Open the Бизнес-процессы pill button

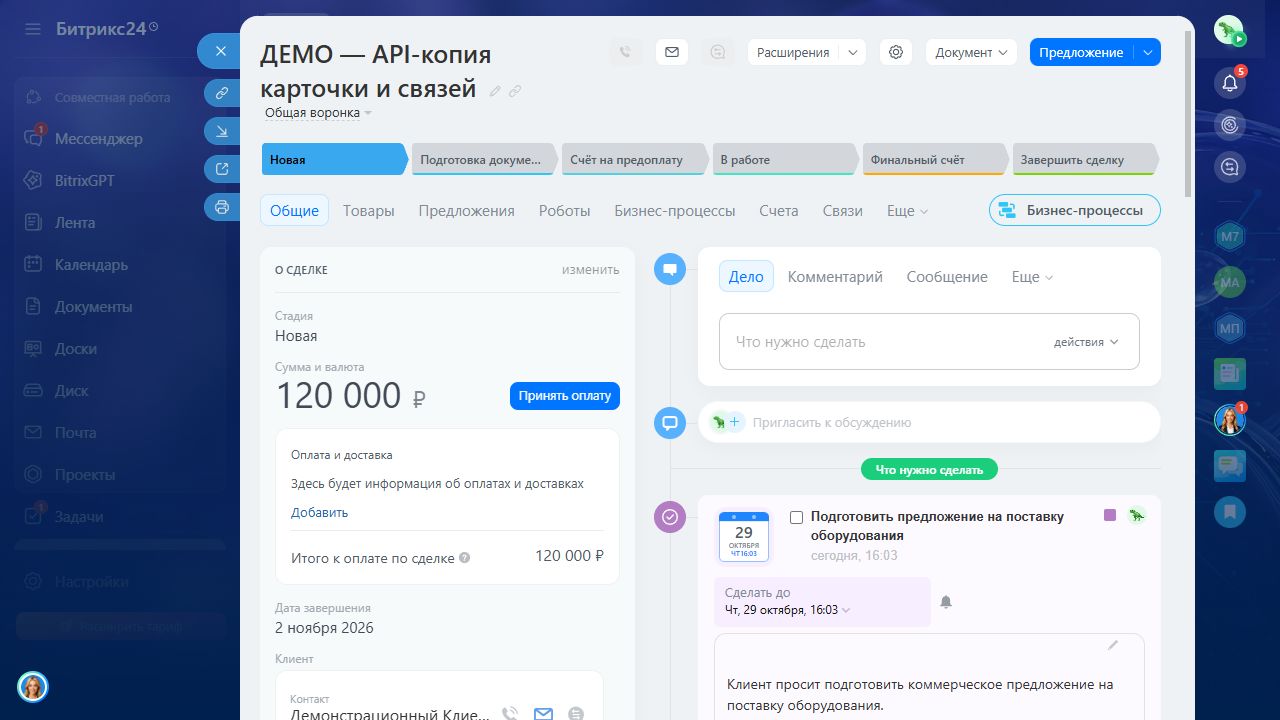point(1075,210)
